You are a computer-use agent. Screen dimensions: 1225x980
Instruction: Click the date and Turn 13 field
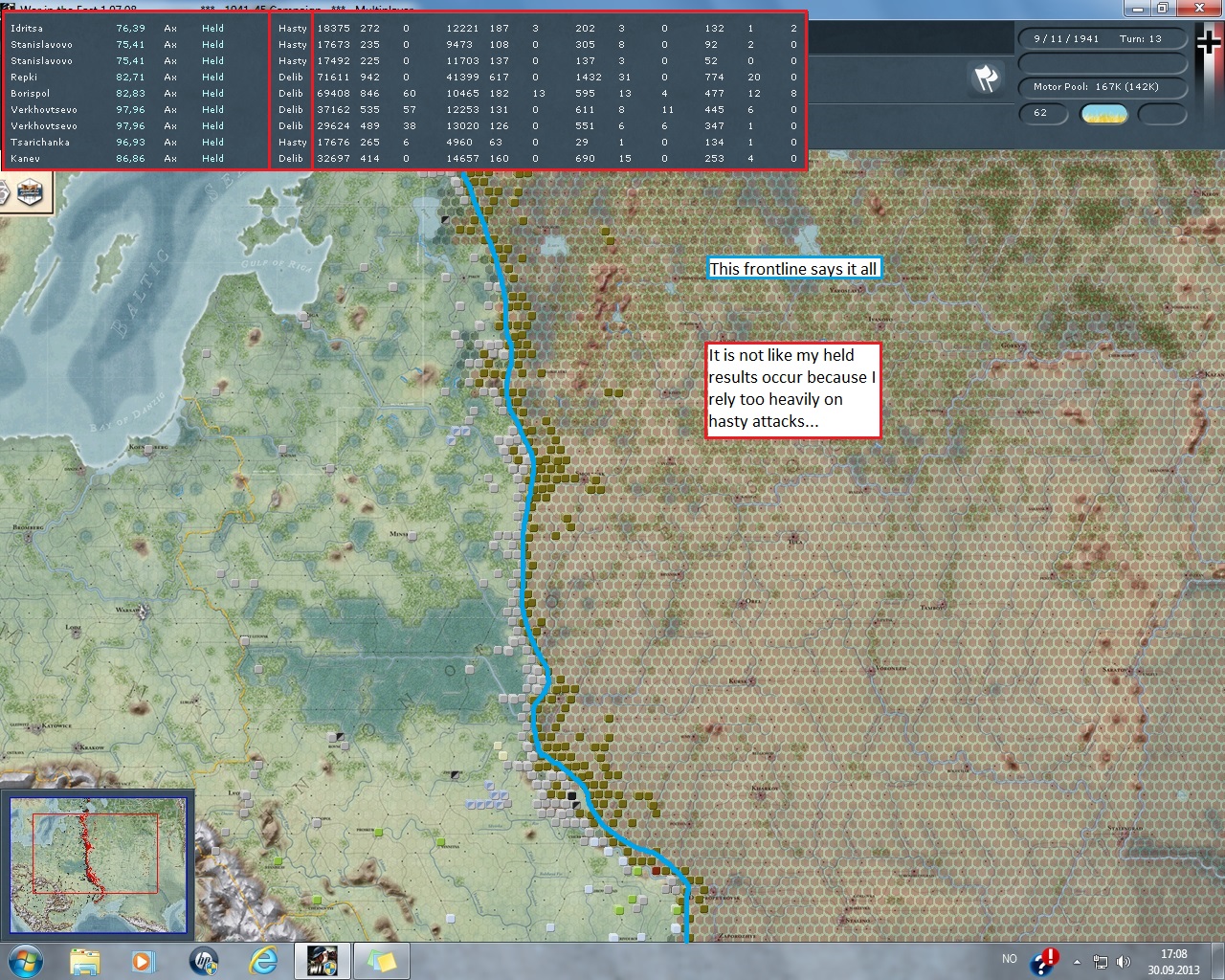click(x=1102, y=39)
